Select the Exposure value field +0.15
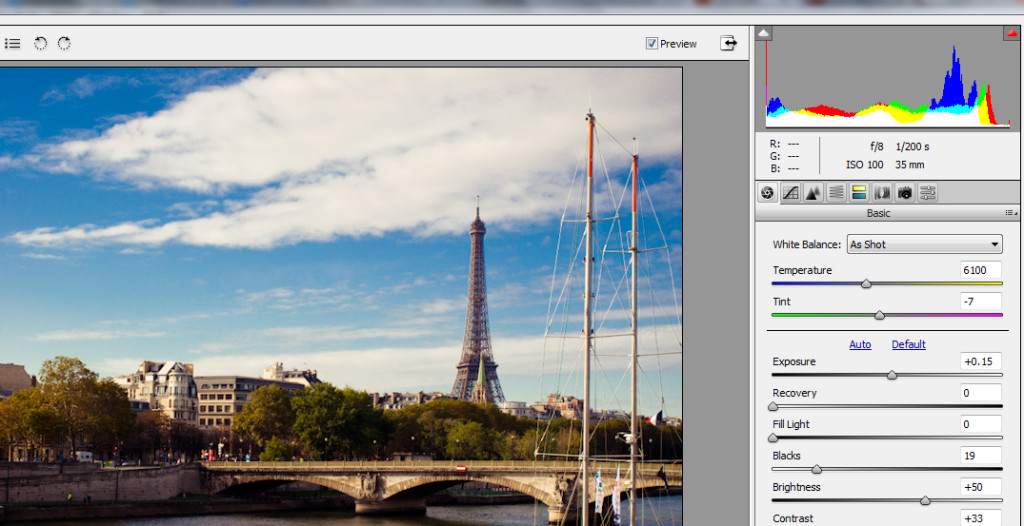The image size is (1024, 526). click(981, 361)
